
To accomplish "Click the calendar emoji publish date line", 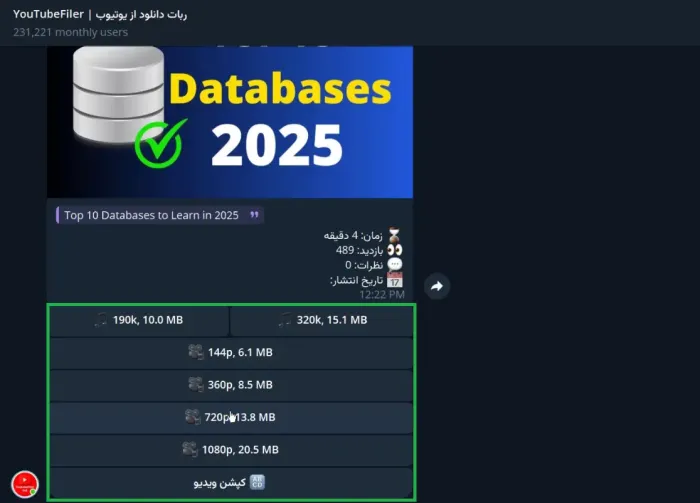I will [x=366, y=280].
